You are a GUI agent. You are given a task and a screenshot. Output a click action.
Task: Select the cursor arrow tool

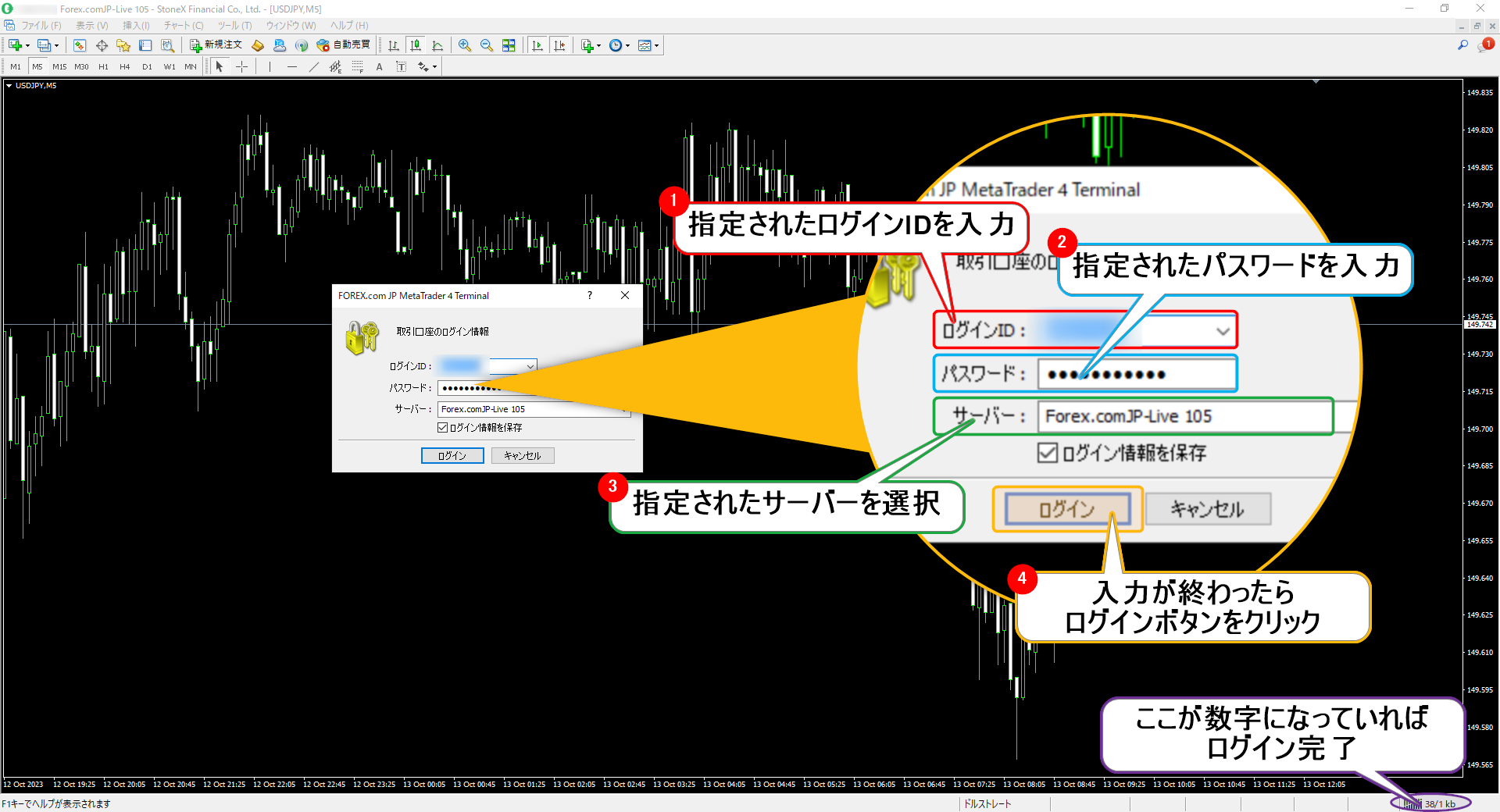pos(220,67)
